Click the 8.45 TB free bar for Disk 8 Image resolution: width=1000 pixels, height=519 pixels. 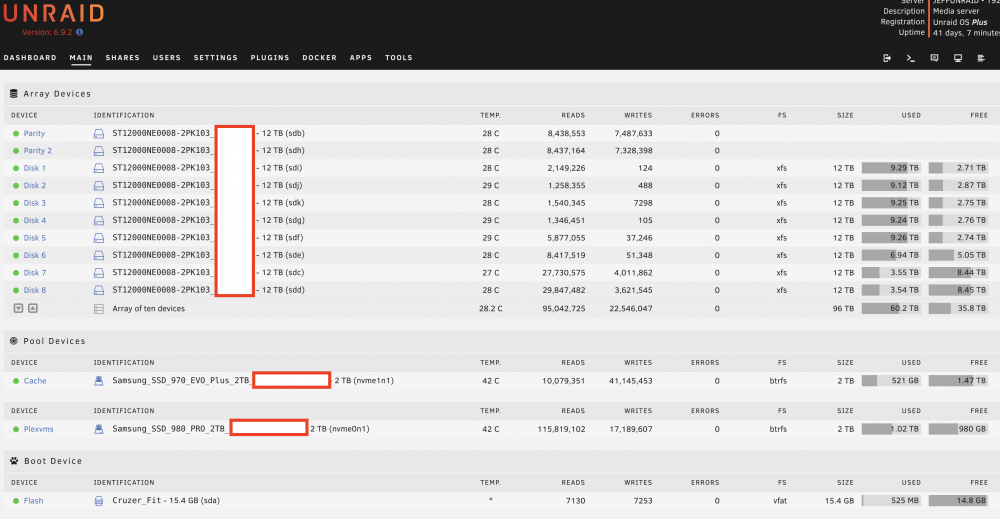(958, 290)
